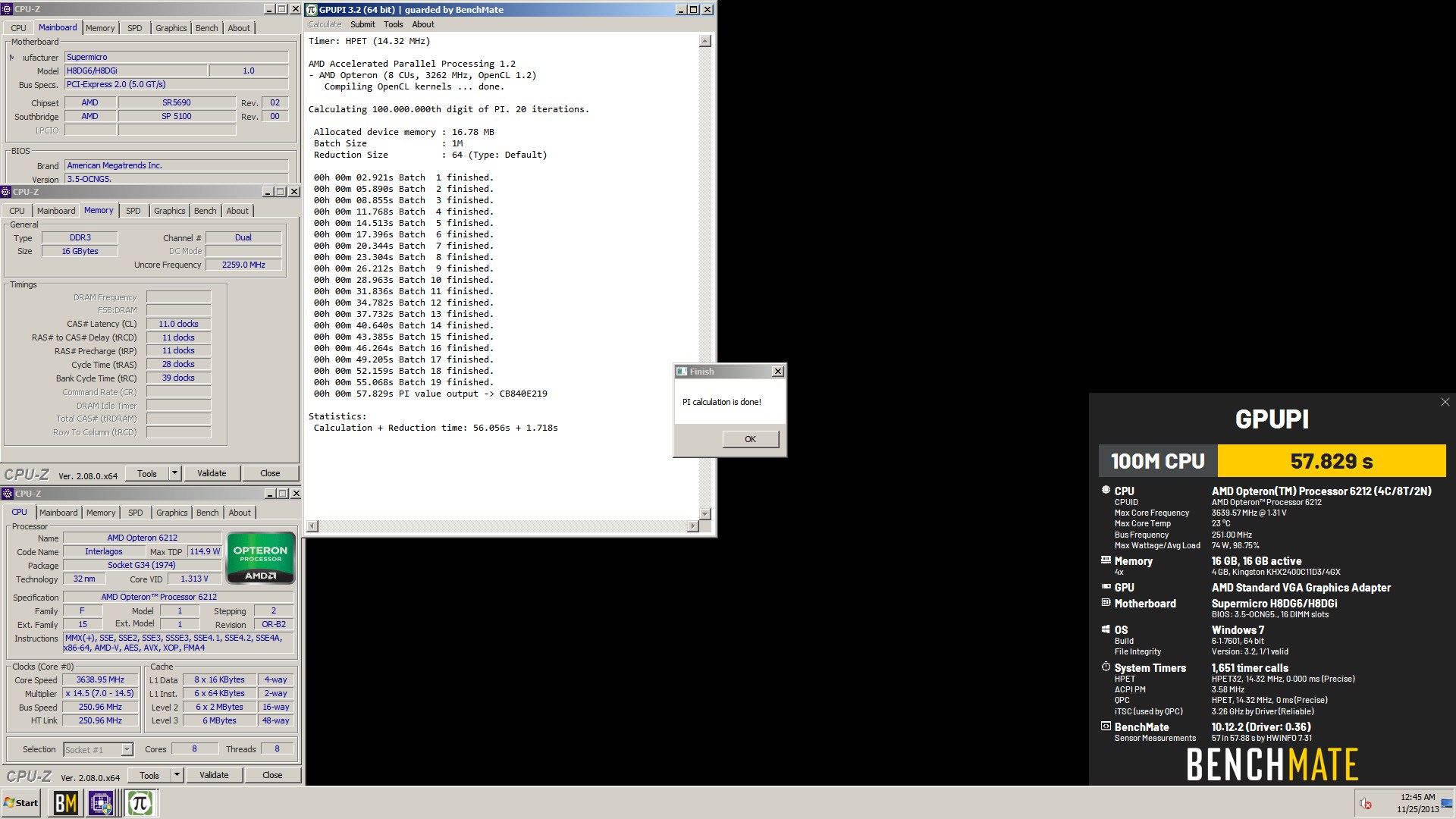Click the Multiplier x 14.5 field

click(100, 693)
